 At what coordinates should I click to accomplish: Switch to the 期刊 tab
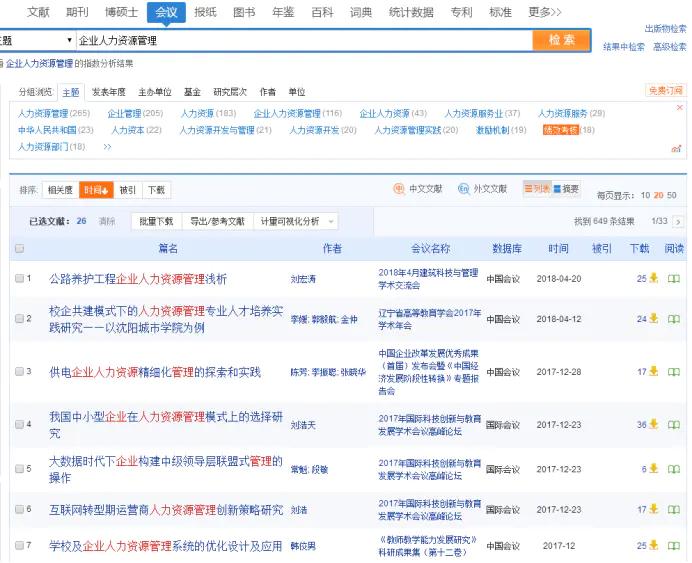click(77, 12)
